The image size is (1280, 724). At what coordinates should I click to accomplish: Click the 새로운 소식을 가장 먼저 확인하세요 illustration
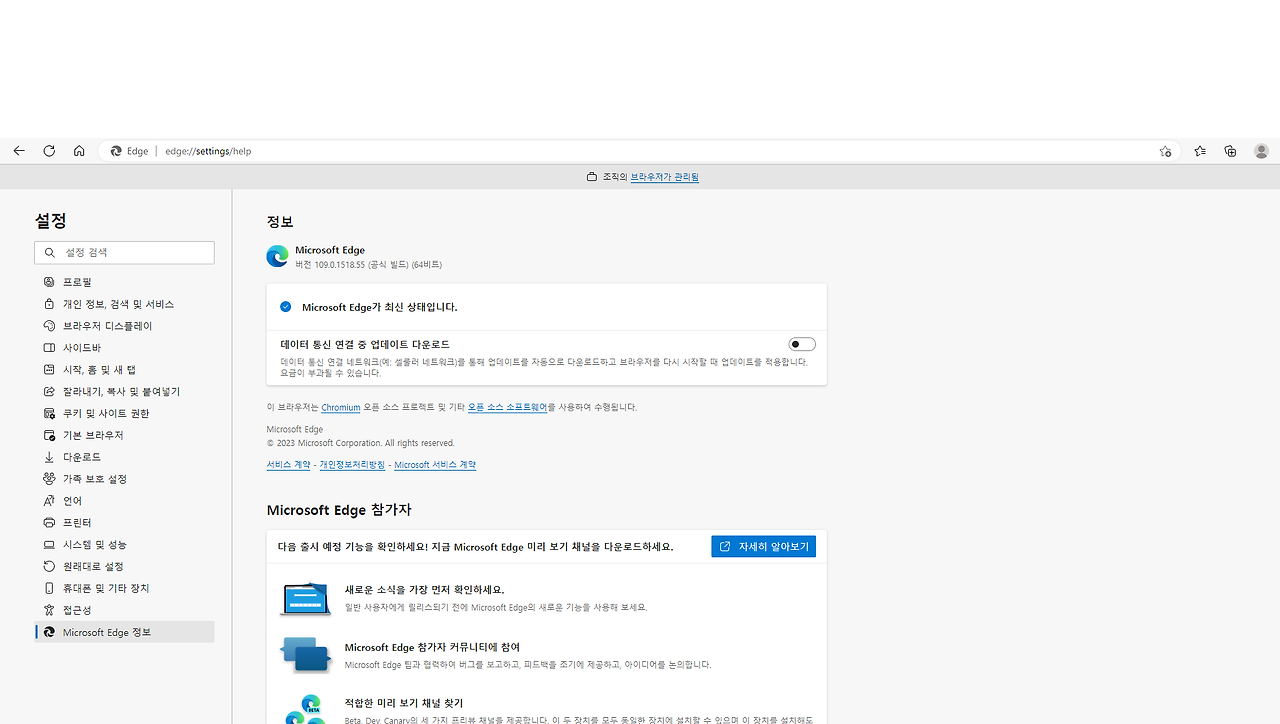pos(305,598)
